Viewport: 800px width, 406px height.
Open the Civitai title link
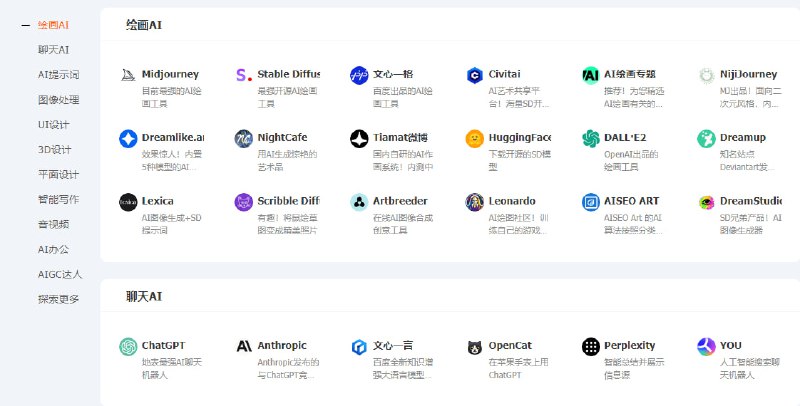504,74
